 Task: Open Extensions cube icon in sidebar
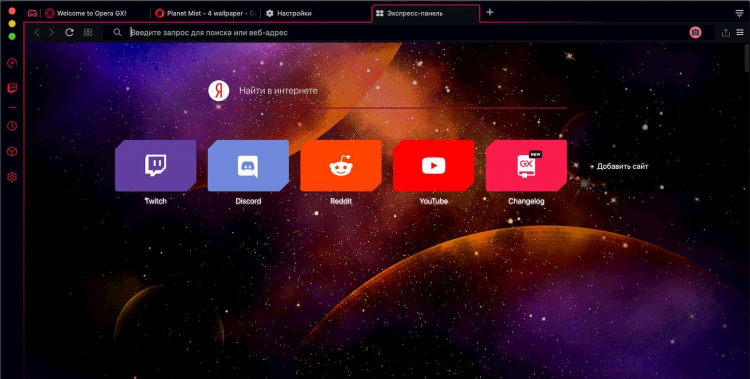[12, 152]
